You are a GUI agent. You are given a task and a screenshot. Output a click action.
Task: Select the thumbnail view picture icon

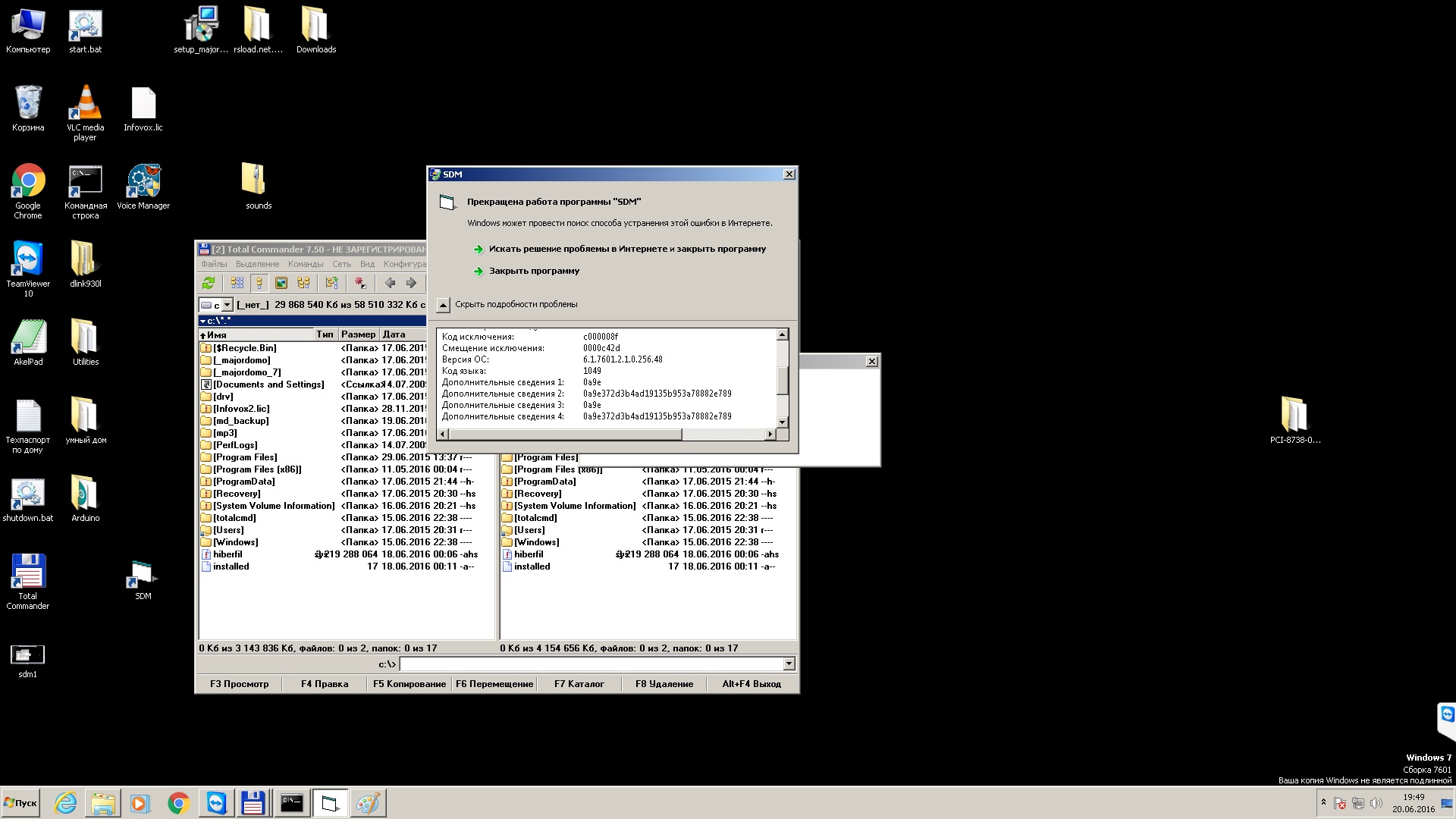tap(281, 283)
